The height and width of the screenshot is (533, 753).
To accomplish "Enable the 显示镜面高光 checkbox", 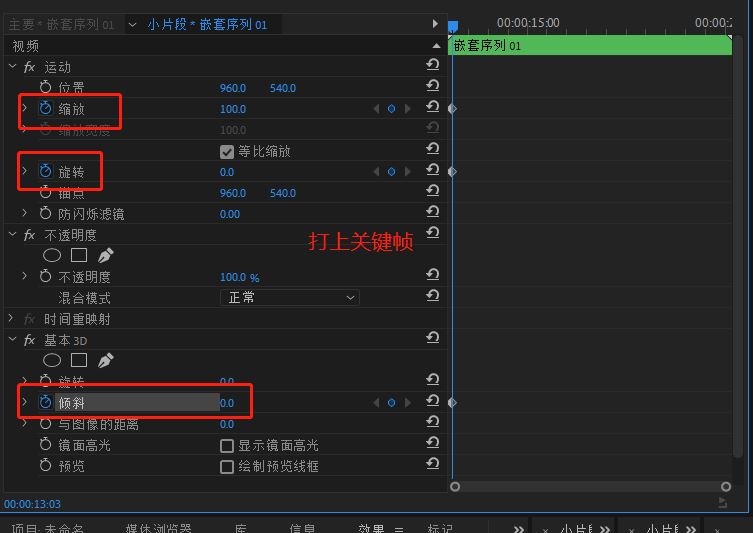I will point(227,446).
